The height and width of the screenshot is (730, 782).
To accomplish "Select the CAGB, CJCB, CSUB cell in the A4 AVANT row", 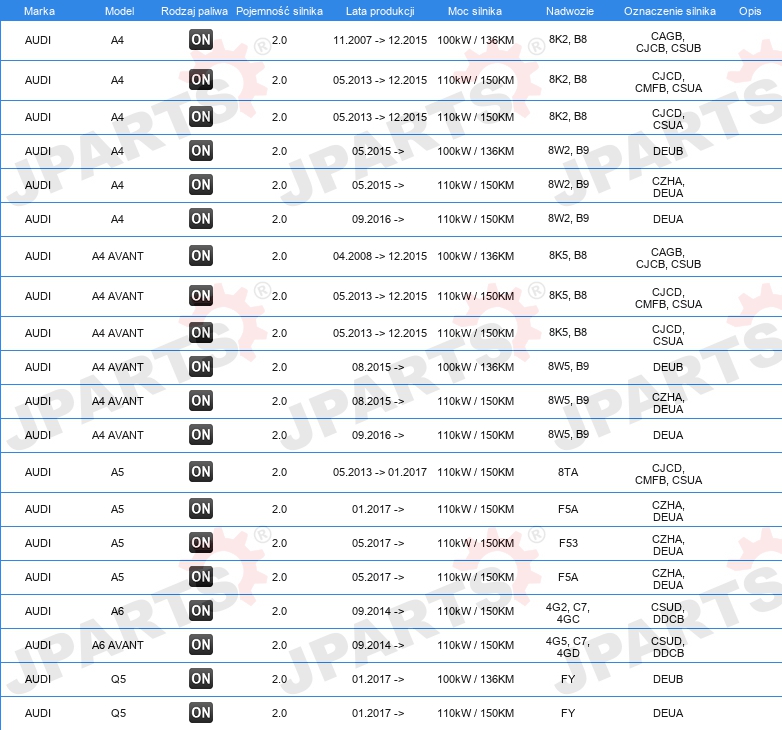I will 668,258.
